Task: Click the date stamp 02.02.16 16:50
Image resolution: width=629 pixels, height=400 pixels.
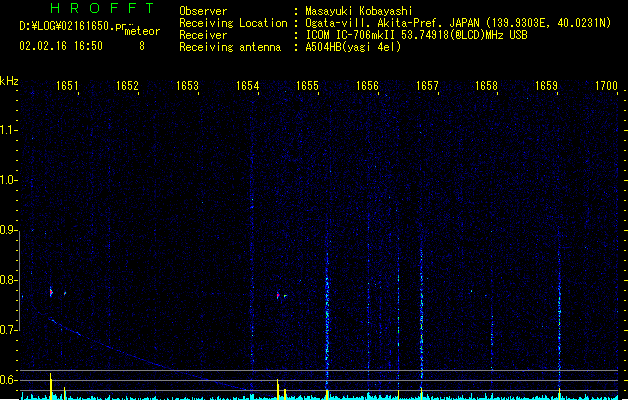Action: pos(61,46)
